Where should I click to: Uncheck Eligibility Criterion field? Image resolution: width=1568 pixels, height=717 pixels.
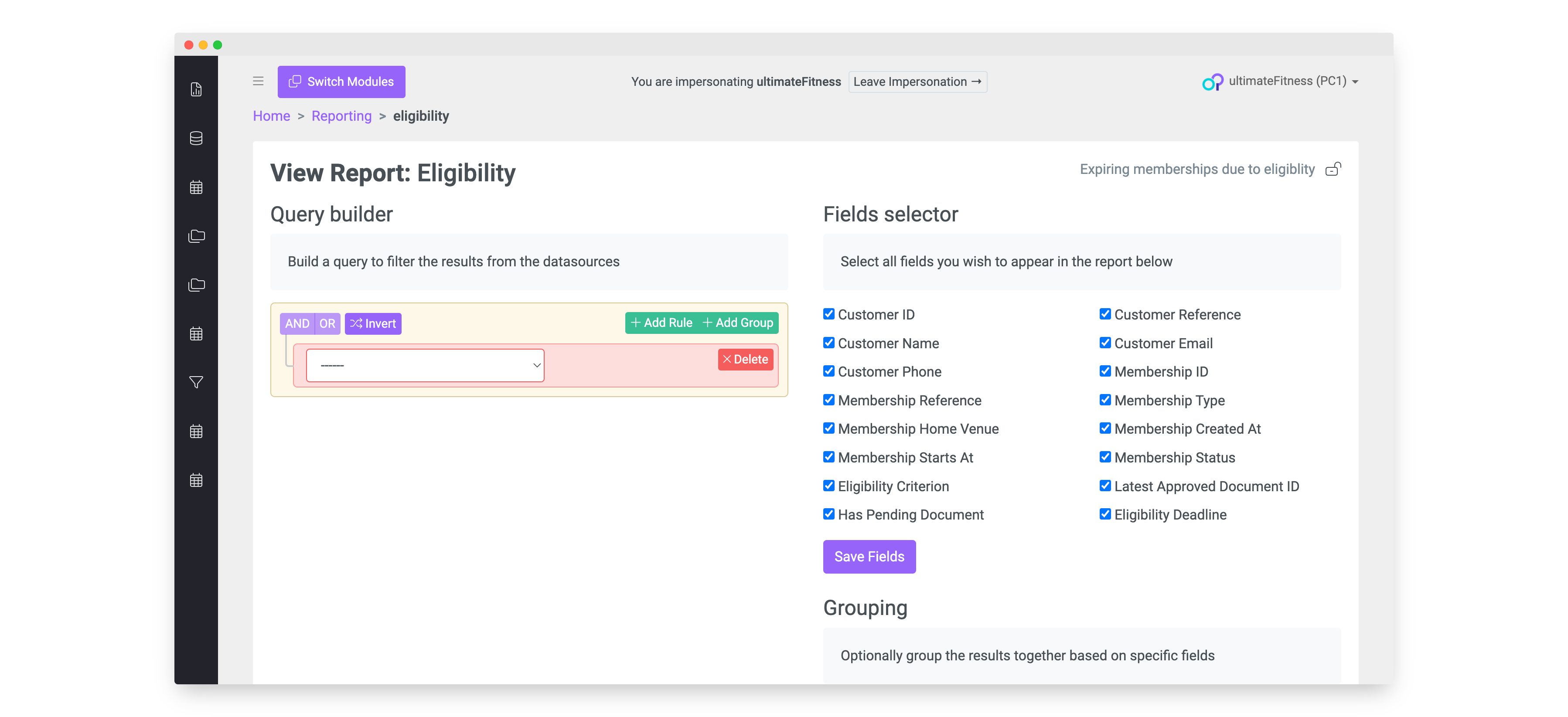[828, 486]
